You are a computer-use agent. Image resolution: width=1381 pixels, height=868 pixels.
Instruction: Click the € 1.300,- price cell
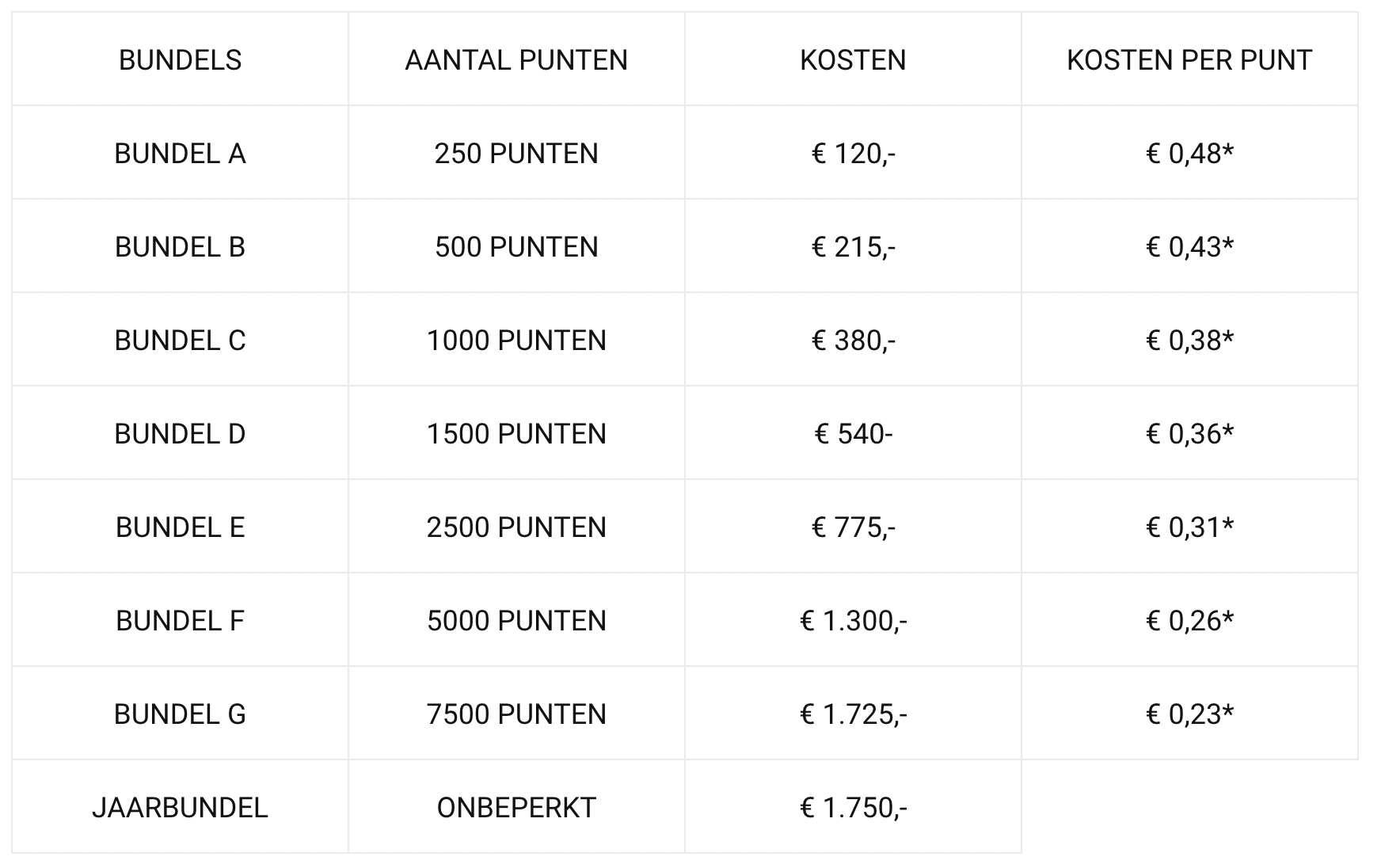point(853,620)
